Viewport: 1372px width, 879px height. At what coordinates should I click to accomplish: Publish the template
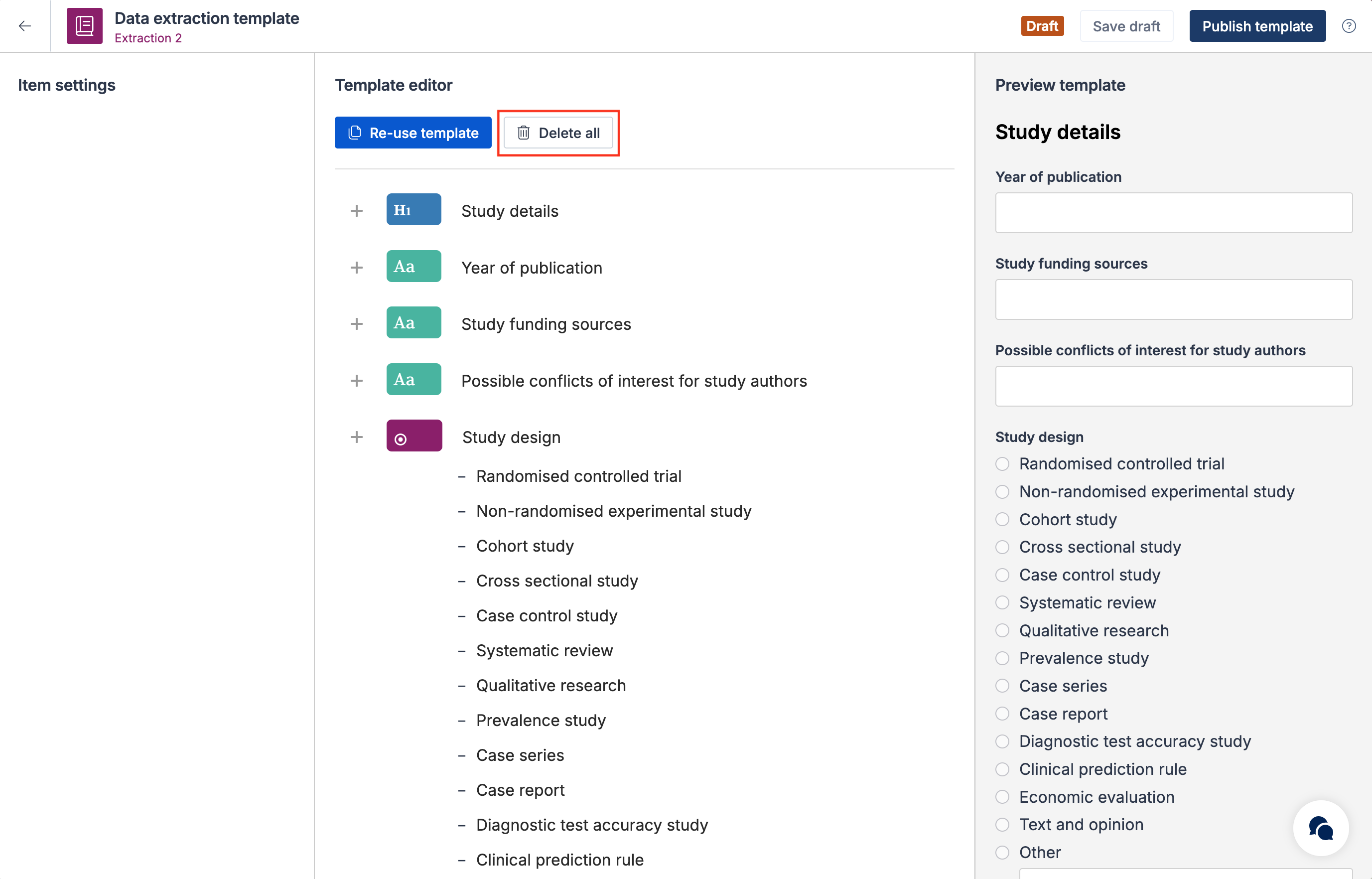1257,26
